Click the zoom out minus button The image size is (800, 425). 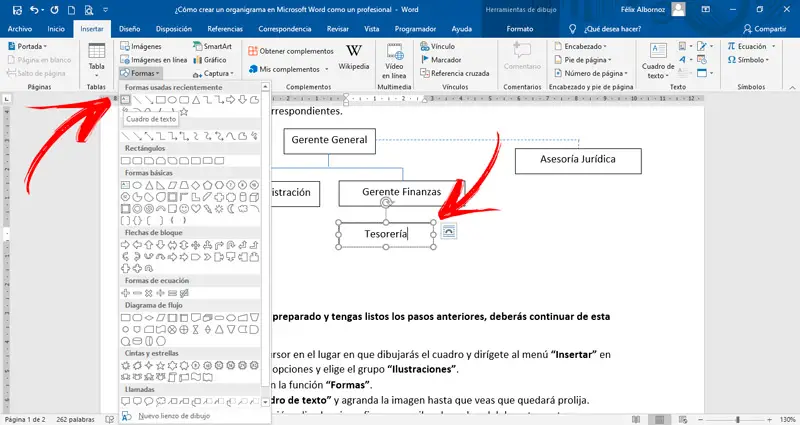(702, 419)
